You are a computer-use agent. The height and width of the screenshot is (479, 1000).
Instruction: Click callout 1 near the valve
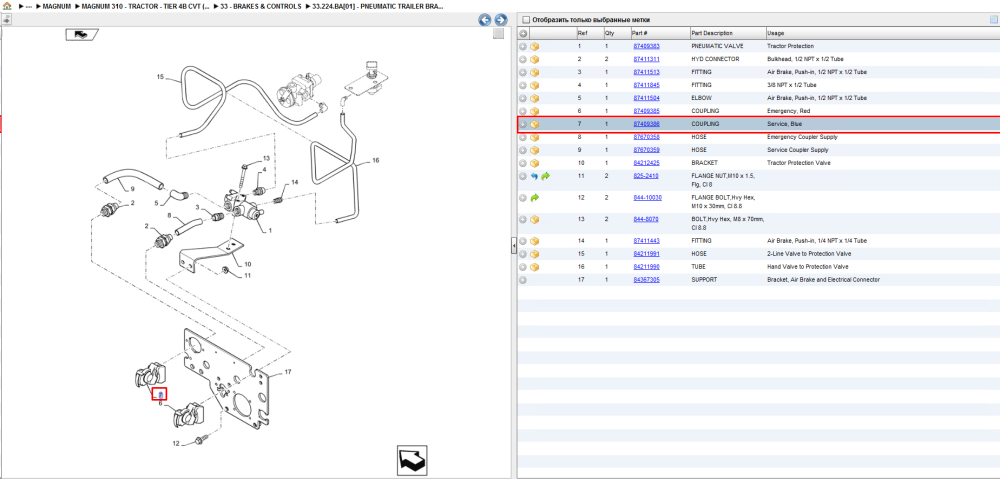[x=270, y=230]
